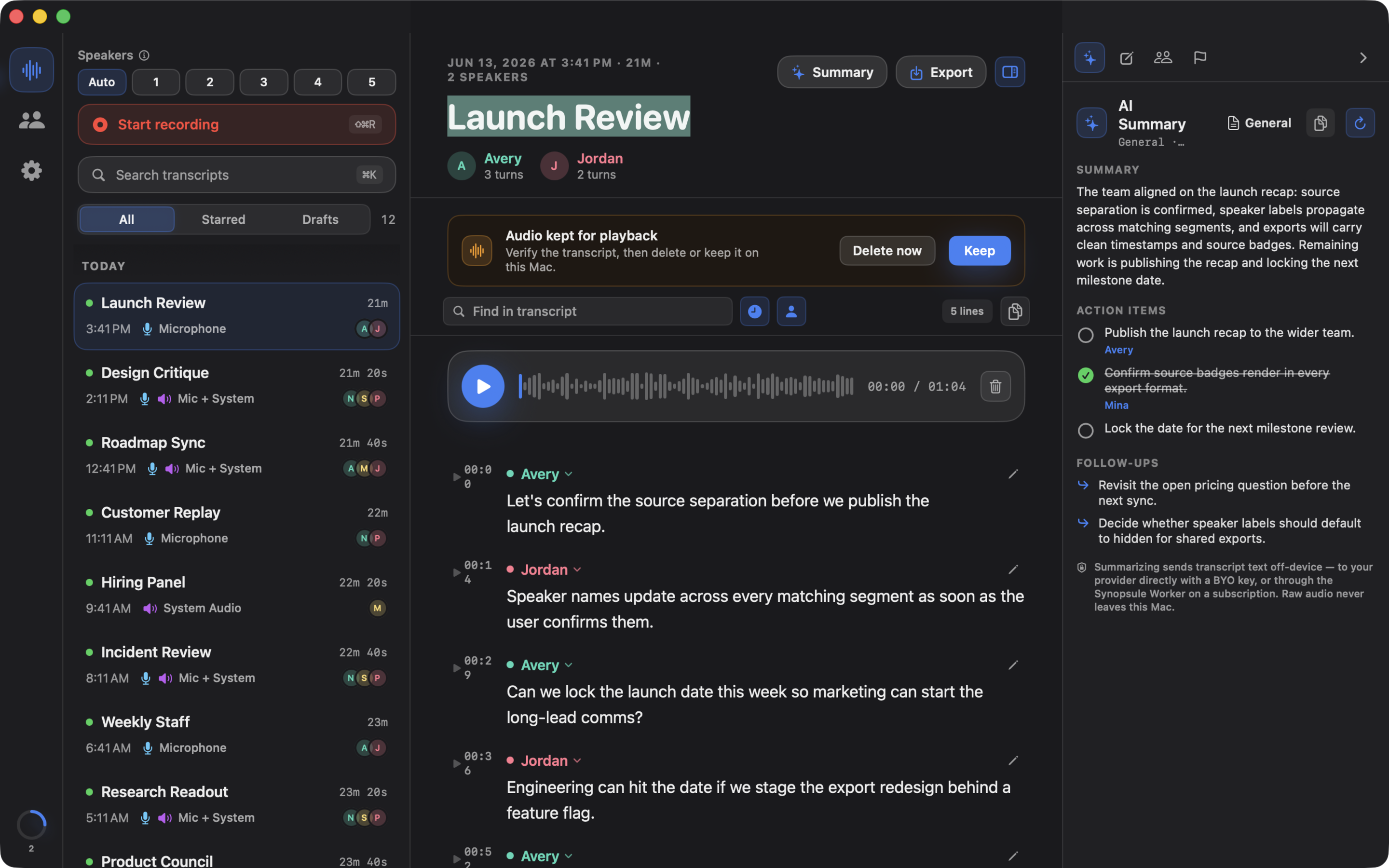Image resolution: width=1389 pixels, height=868 pixels.
Task: Open the people sidebar icon
Action: [31, 120]
